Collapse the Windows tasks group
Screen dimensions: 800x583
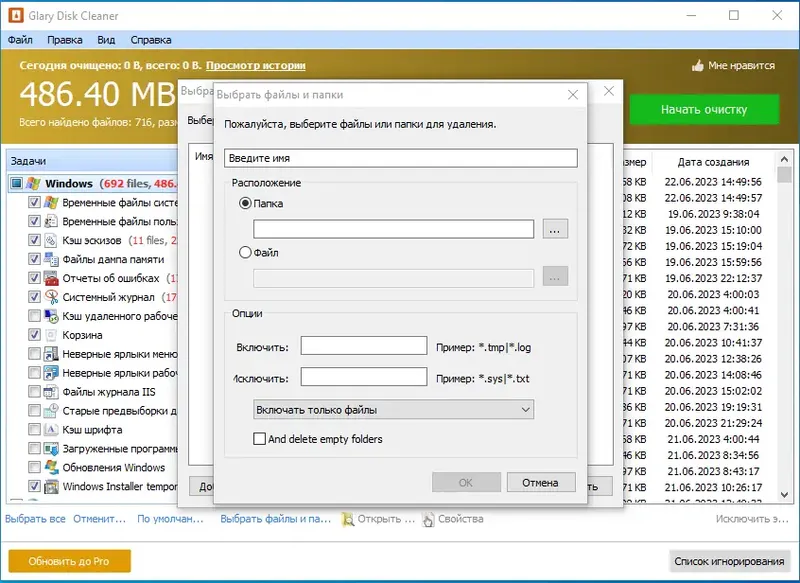tap(17, 183)
